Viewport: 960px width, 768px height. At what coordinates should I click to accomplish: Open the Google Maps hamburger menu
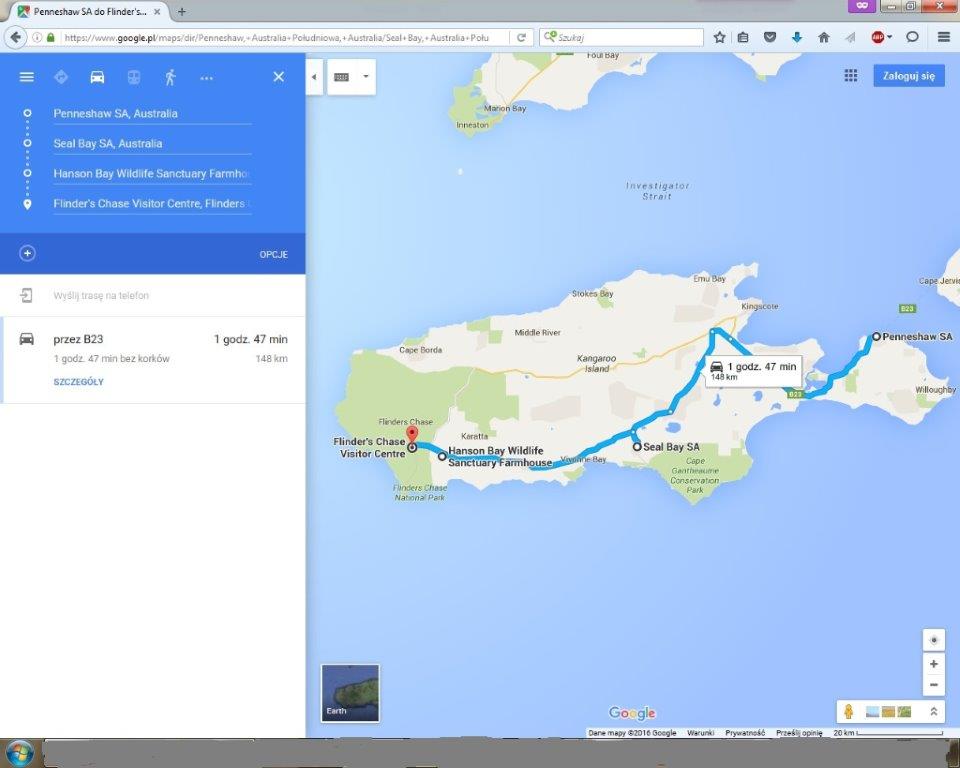pyautogui.click(x=26, y=77)
